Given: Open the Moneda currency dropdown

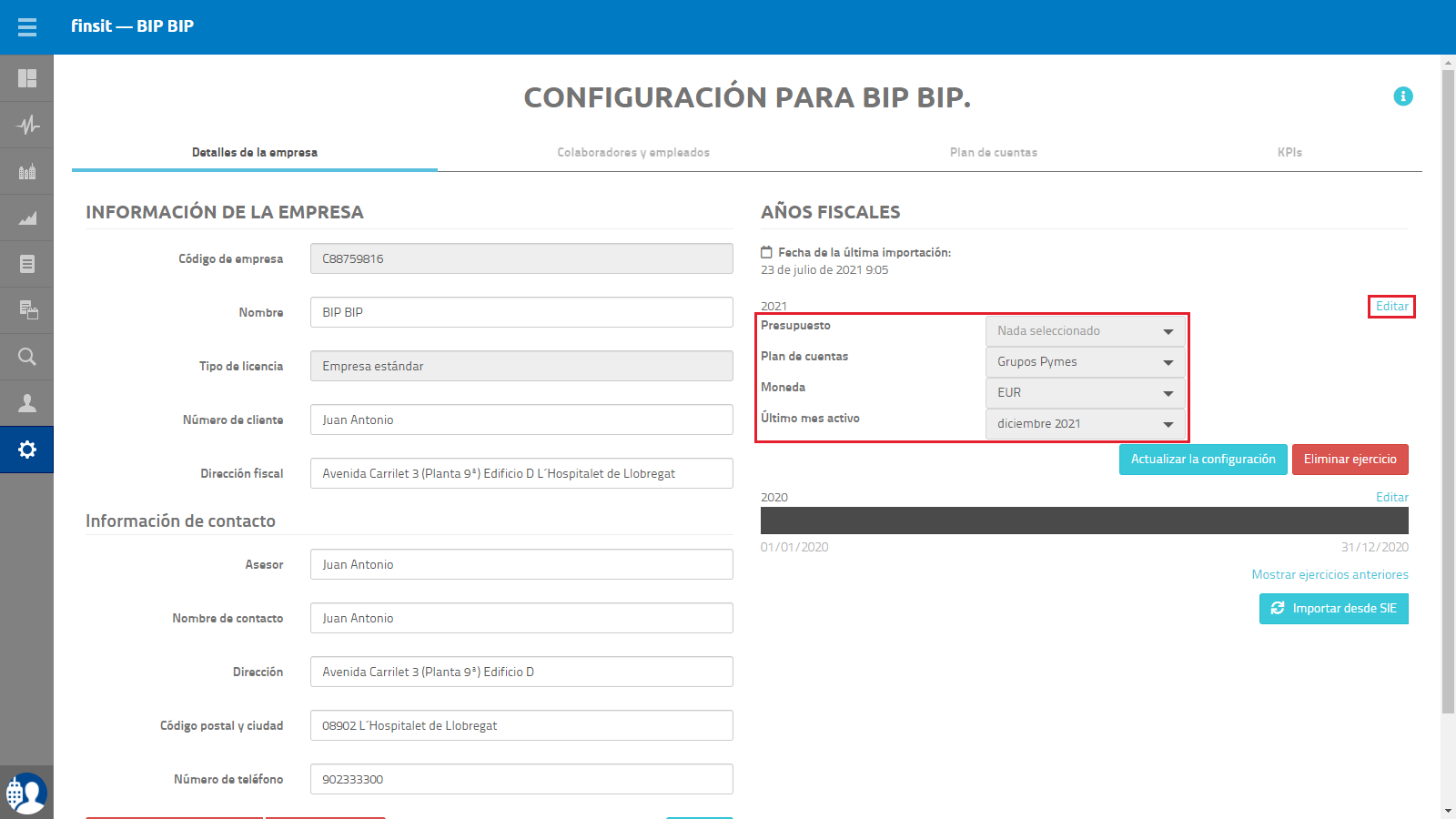Looking at the screenshot, I should (x=1085, y=393).
